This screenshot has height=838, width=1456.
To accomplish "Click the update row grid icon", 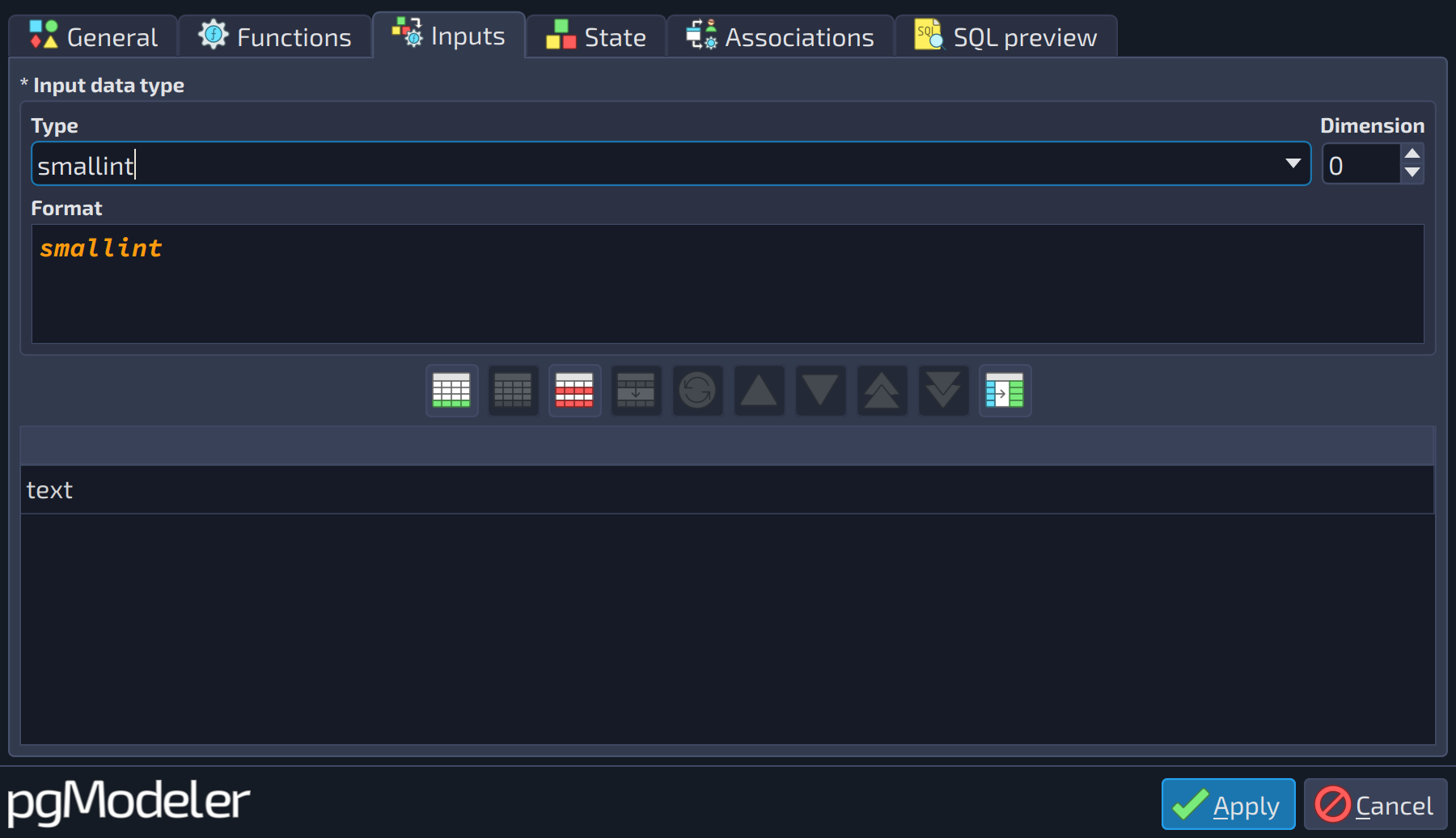I will click(x=636, y=391).
